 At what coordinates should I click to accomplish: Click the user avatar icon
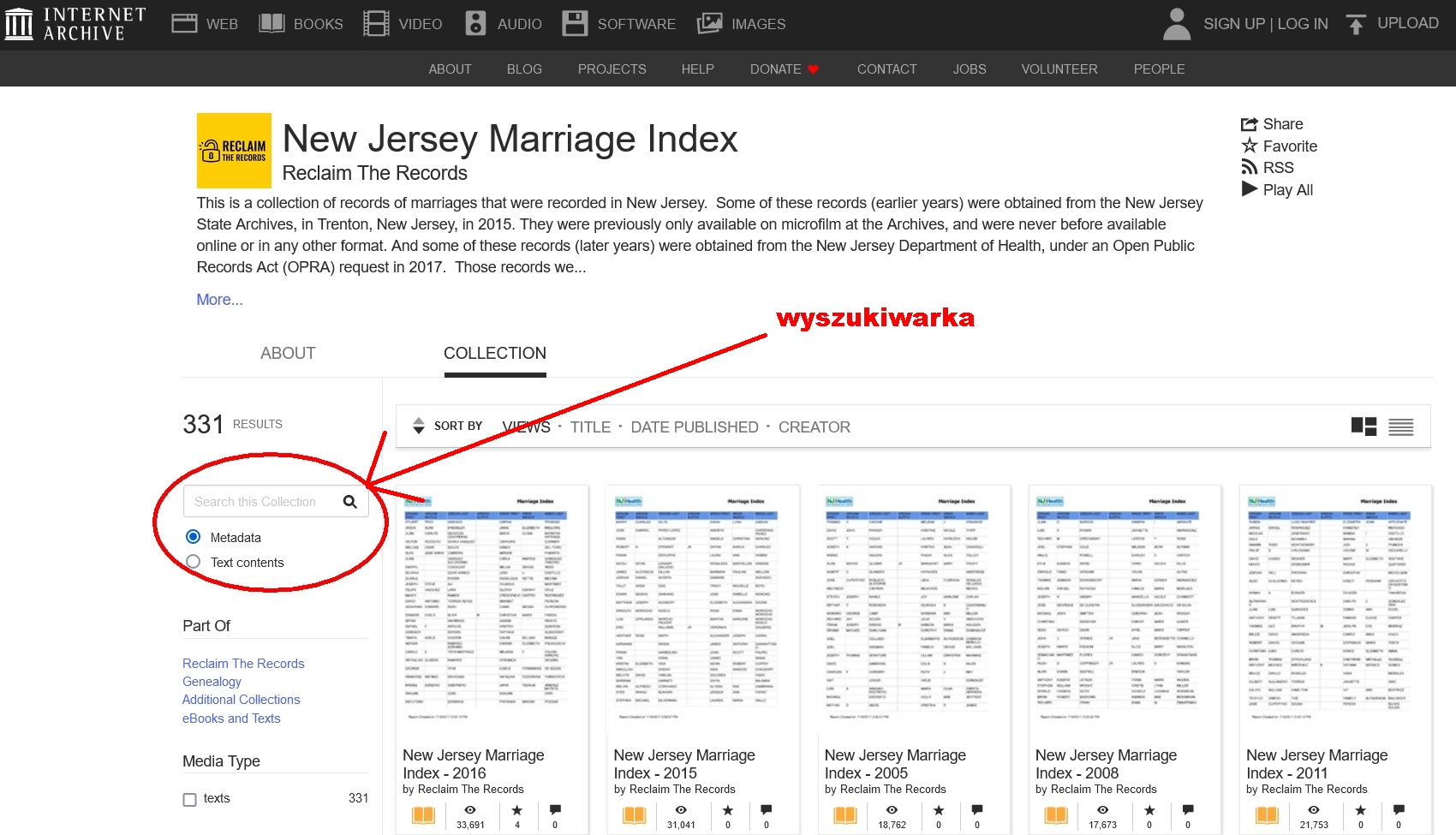pos(1177,24)
